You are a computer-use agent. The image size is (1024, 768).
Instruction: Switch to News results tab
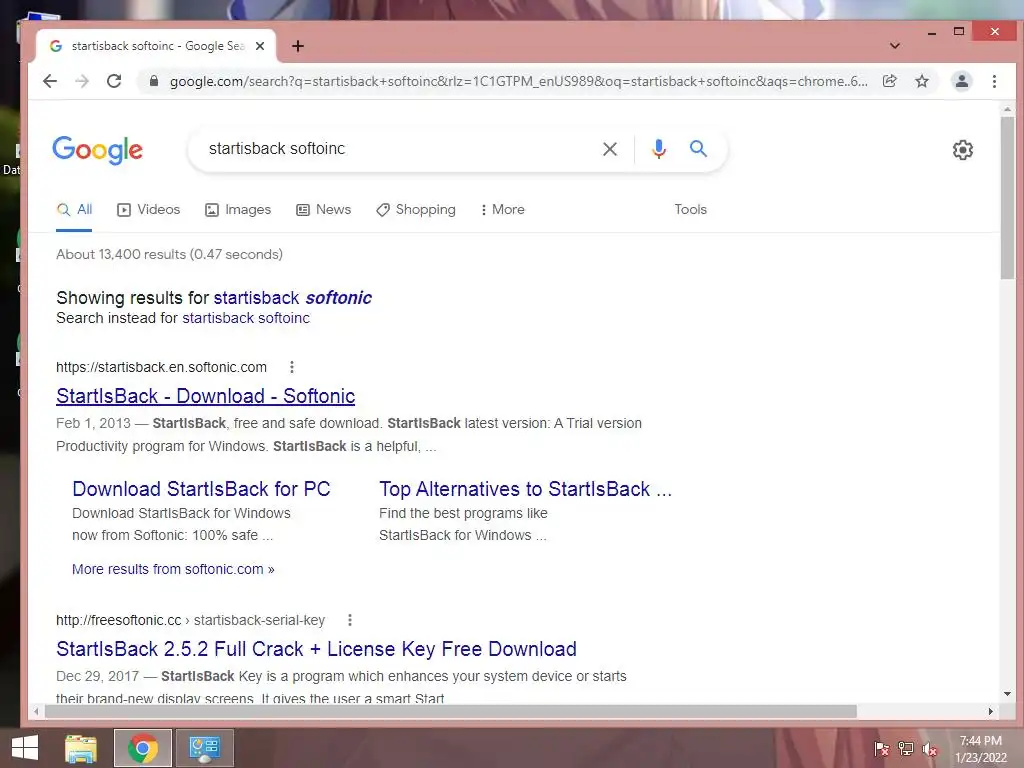(324, 210)
